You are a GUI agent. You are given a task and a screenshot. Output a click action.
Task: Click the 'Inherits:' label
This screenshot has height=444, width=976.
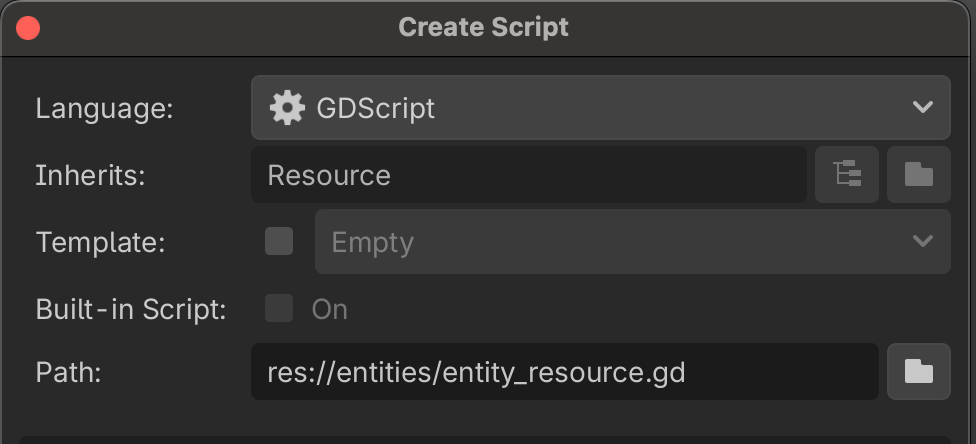[91, 175]
